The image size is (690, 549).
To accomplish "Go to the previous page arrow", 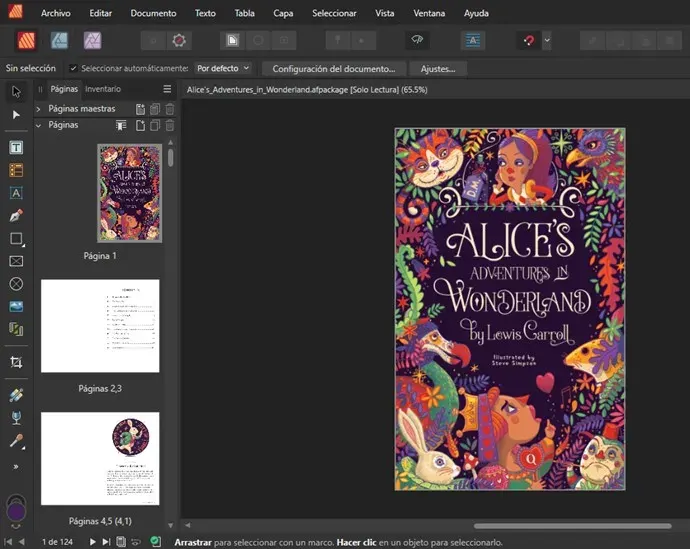I will (22, 542).
